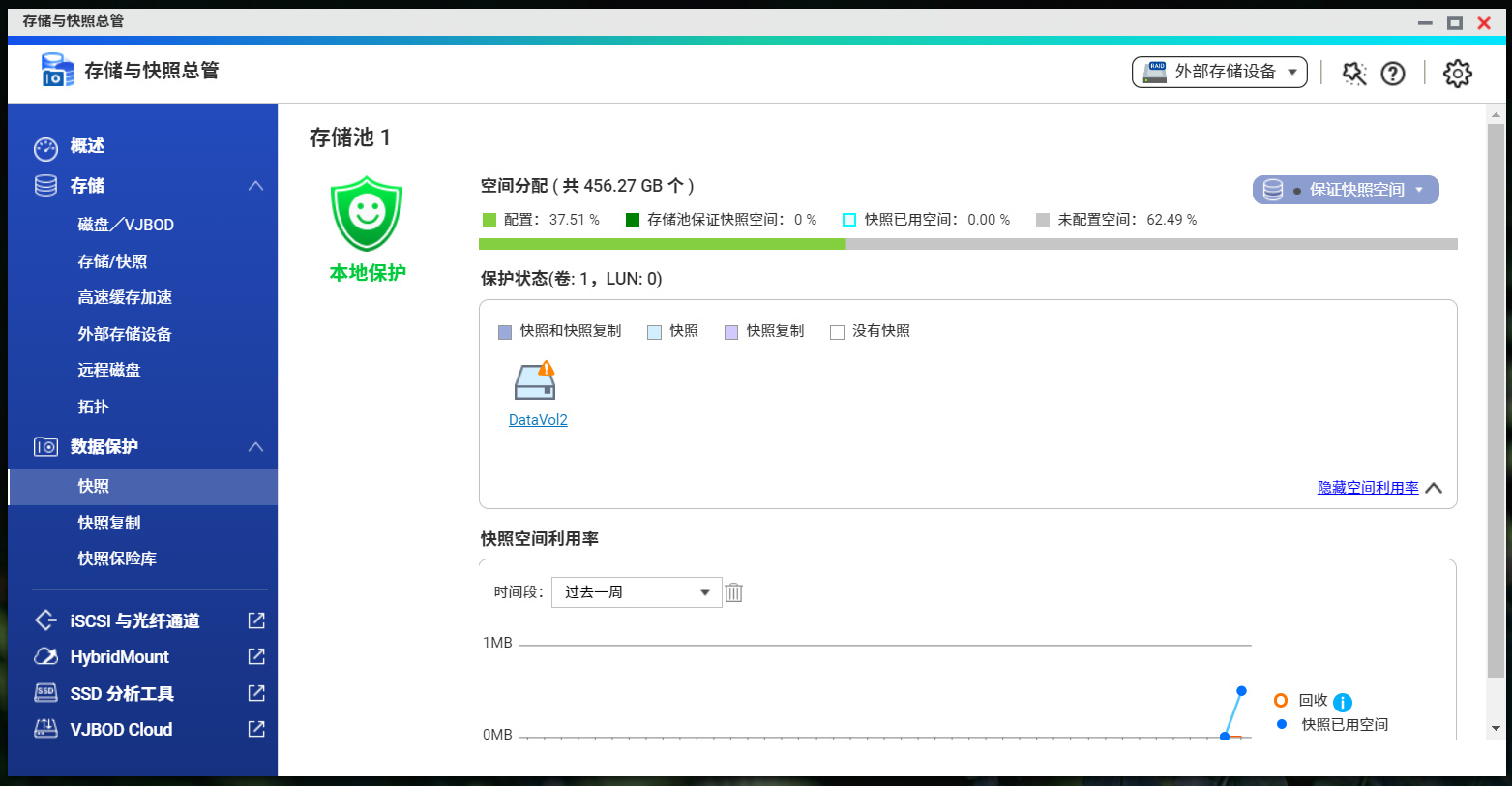The image size is (1512, 786).
Task: Go to 磁盘/VJBOD in the sidebar
Action: 126,225
